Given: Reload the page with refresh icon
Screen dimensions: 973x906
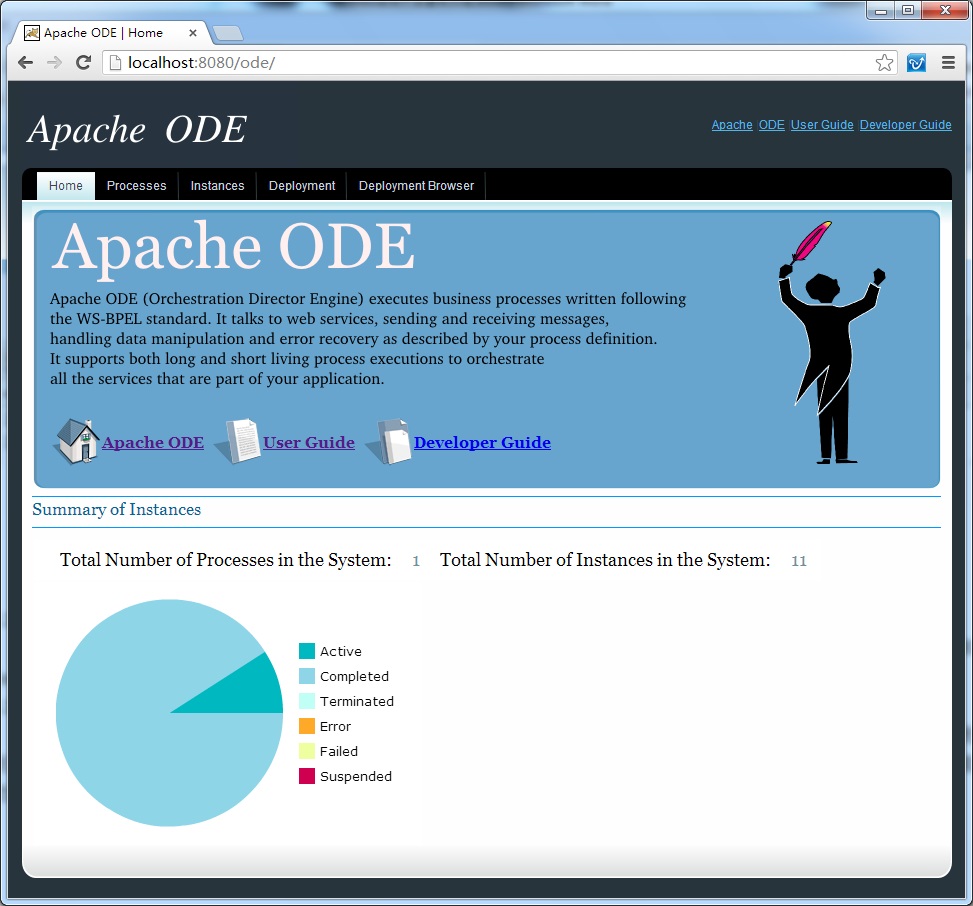Looking at the screenshot, I should click(83, 63).
